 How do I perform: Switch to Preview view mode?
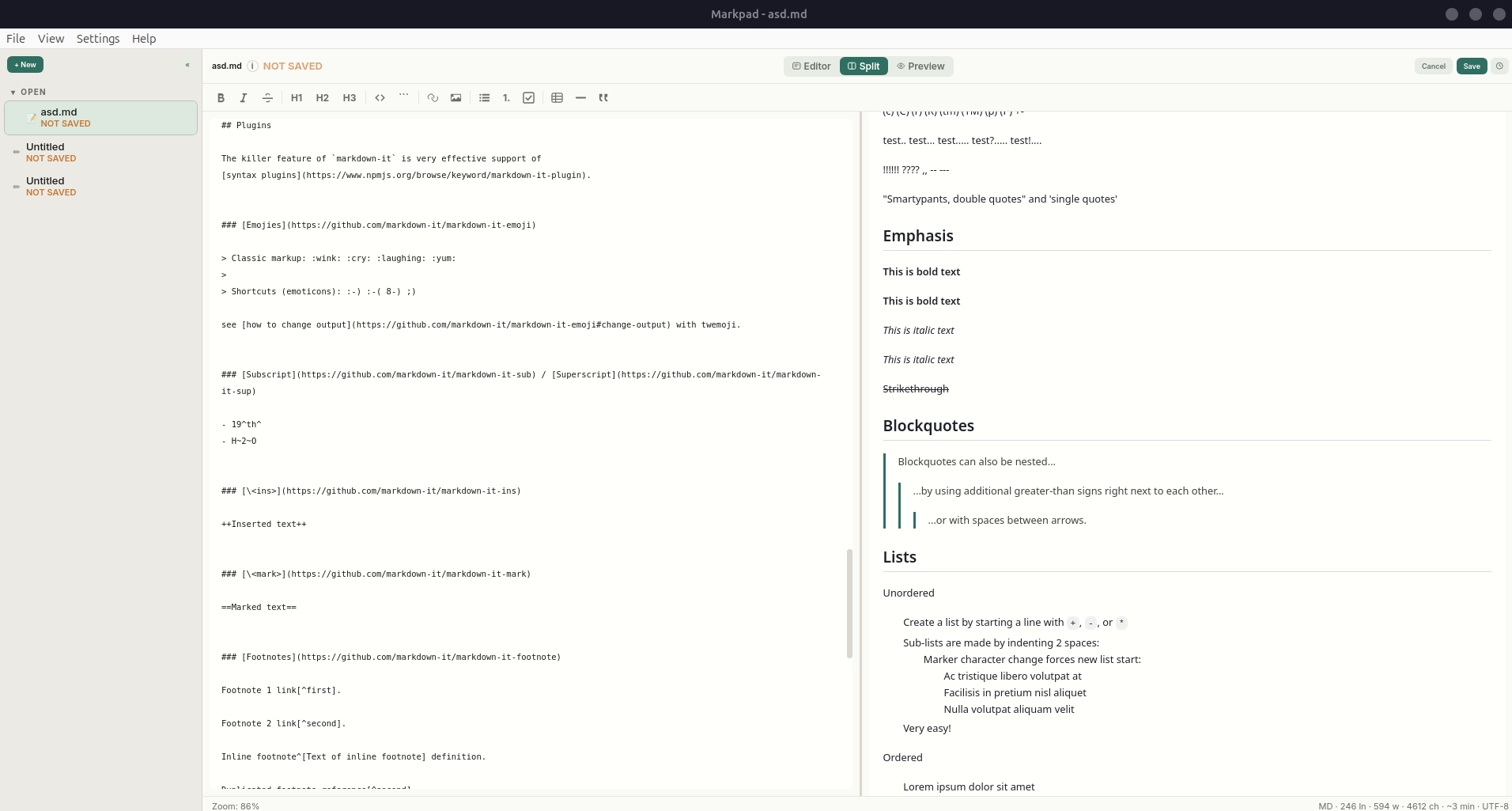click(920, 66)
